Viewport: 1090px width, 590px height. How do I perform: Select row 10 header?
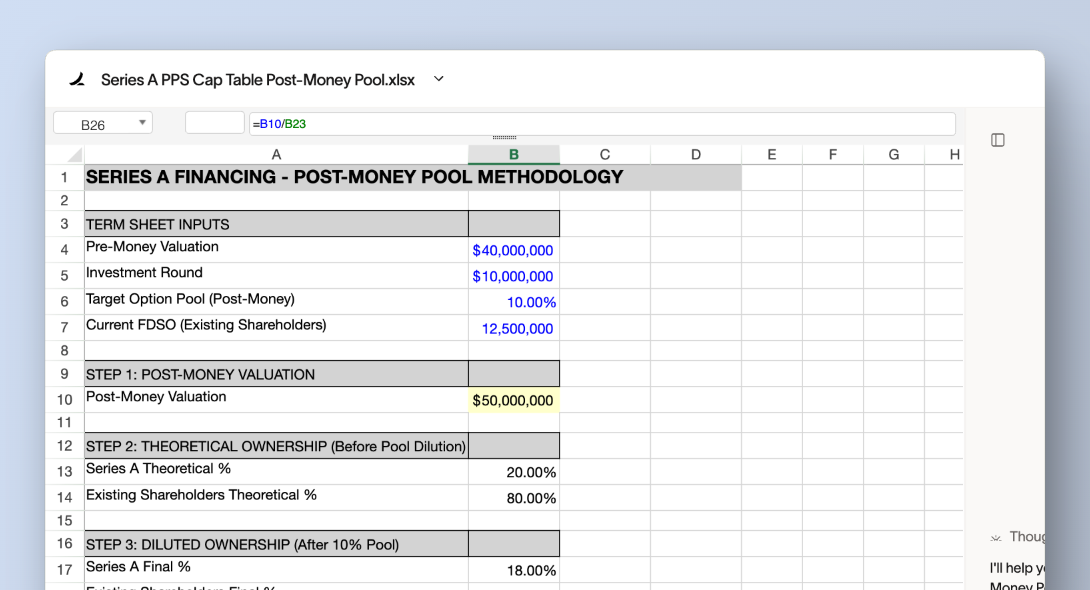point(65,400)
